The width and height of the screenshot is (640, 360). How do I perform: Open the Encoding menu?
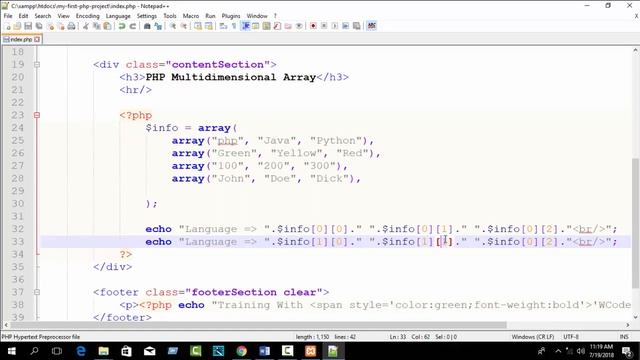87,16
